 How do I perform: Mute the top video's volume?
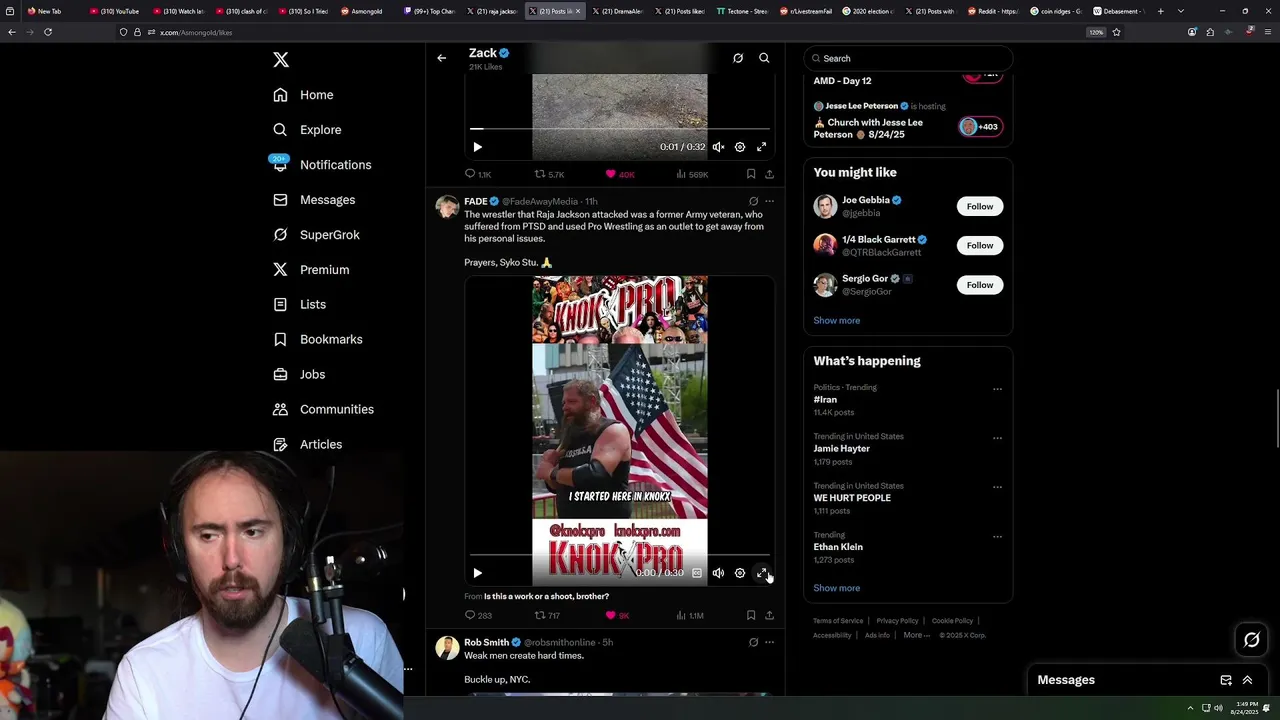(718, 147)
